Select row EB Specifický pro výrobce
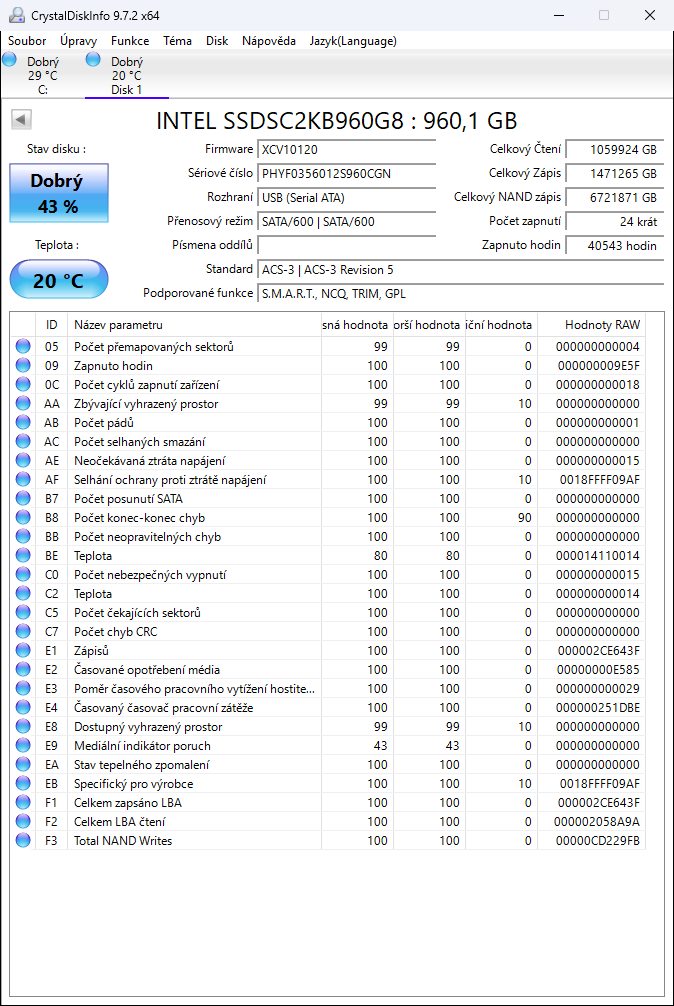The height and width of the screenshot is (1006, 674). 328,783
